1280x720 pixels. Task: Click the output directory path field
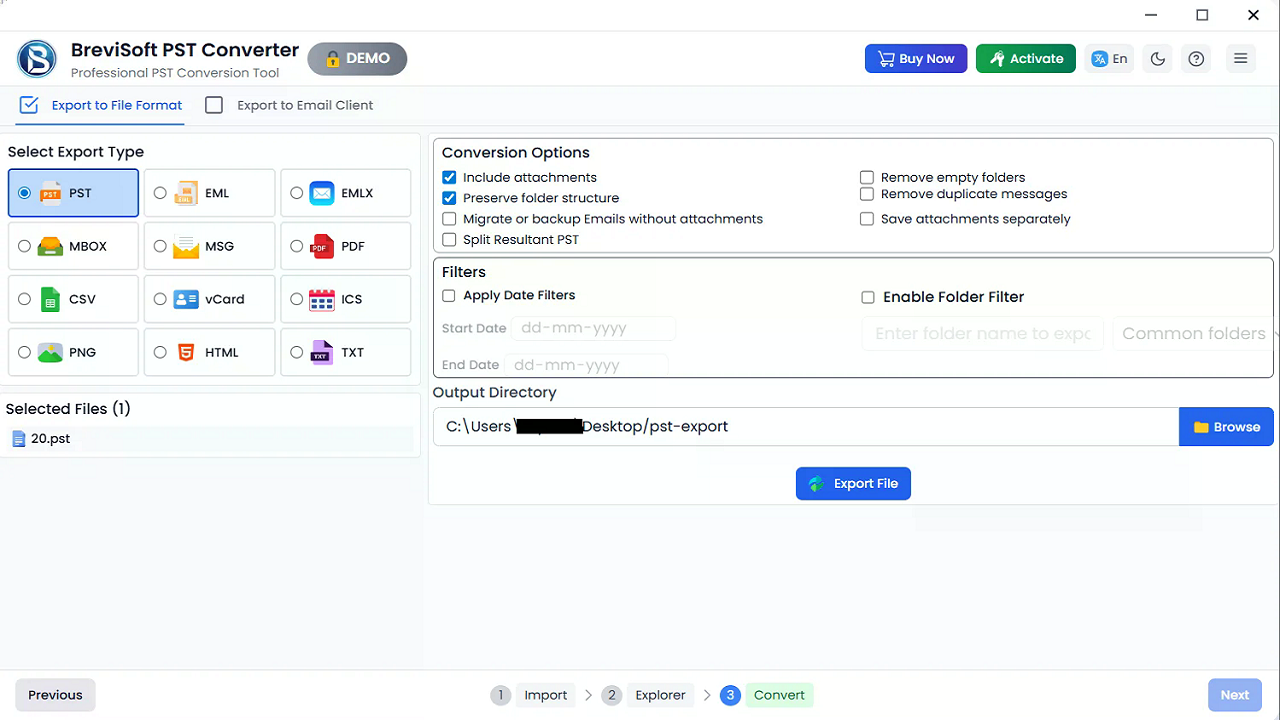click(806, 427)
